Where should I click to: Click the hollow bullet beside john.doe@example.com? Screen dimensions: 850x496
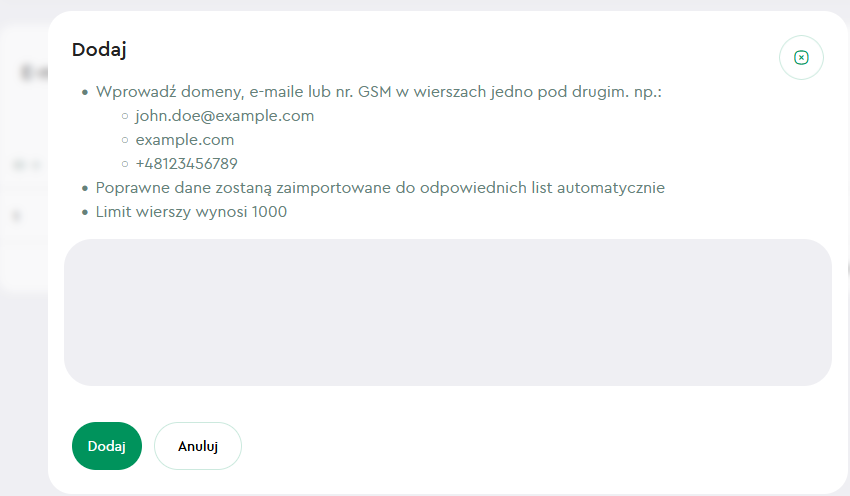tap(125, 116)
